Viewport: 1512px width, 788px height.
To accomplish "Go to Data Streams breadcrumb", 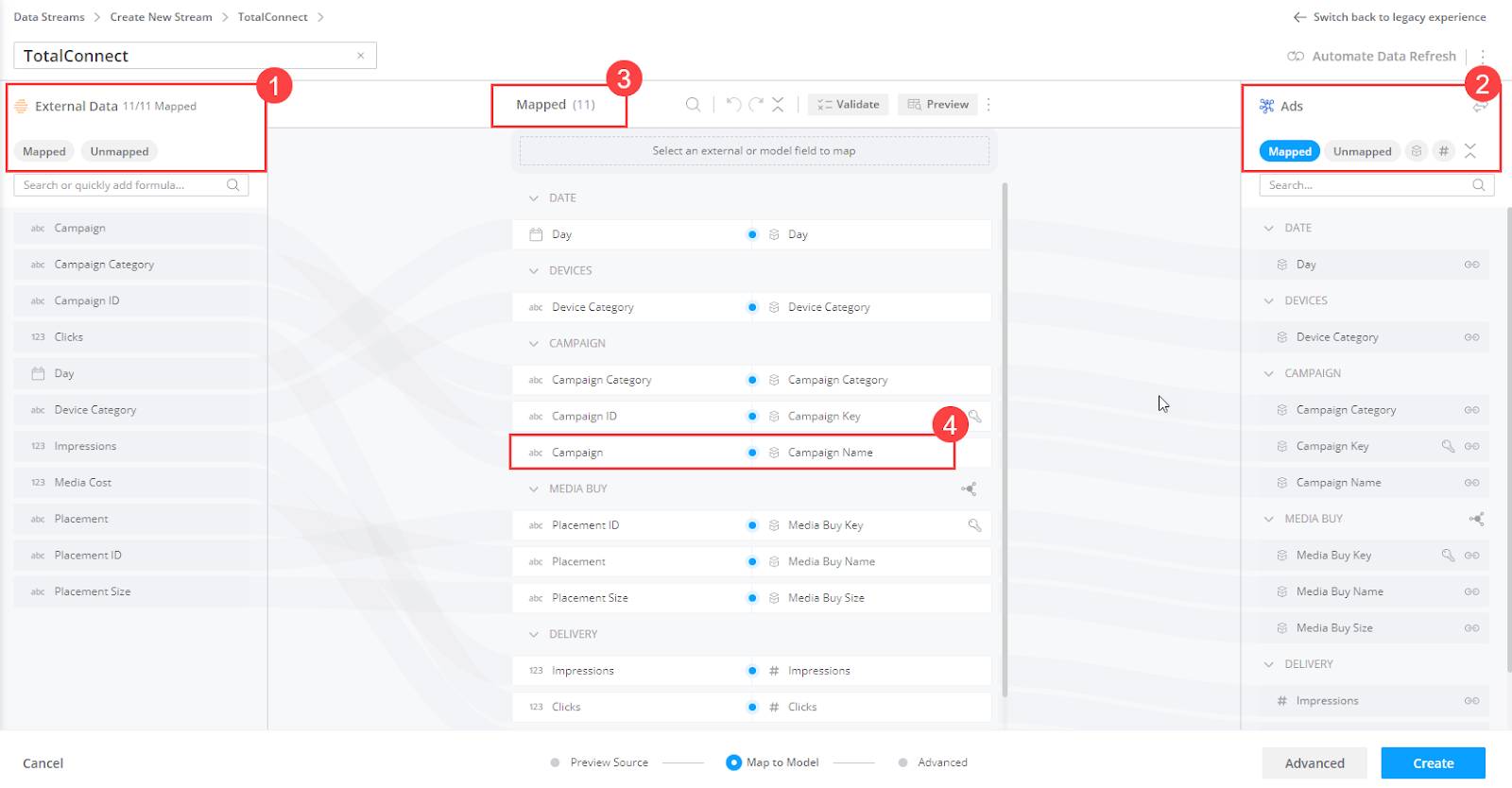I will (x=49, y=17).
